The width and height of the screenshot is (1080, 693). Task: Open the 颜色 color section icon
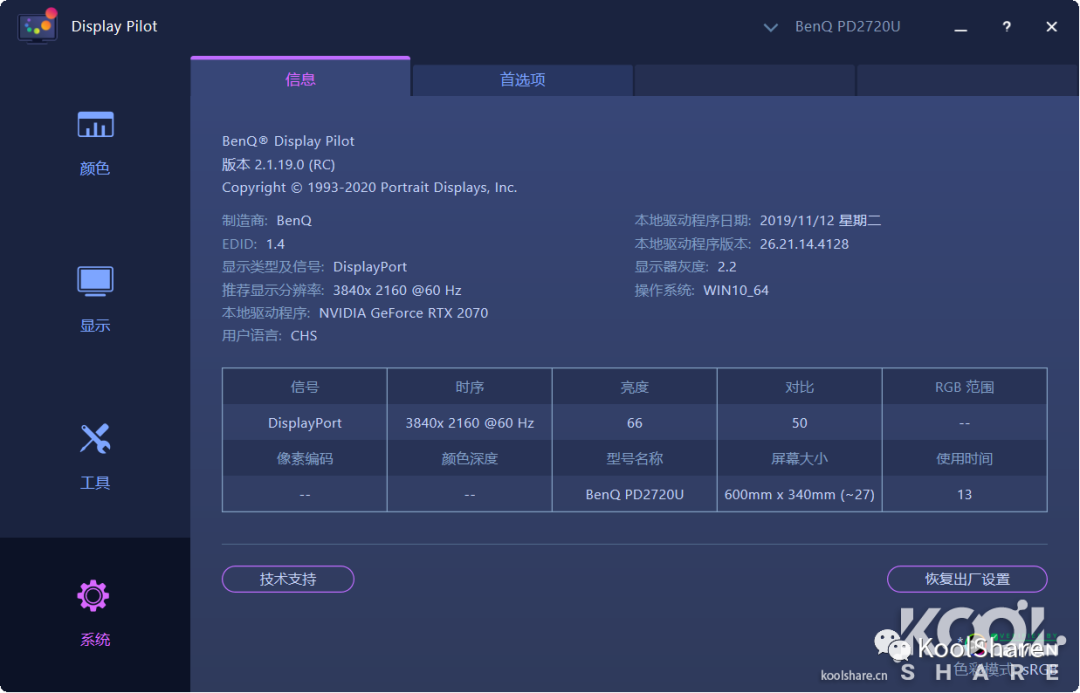(x=95, y=125)
